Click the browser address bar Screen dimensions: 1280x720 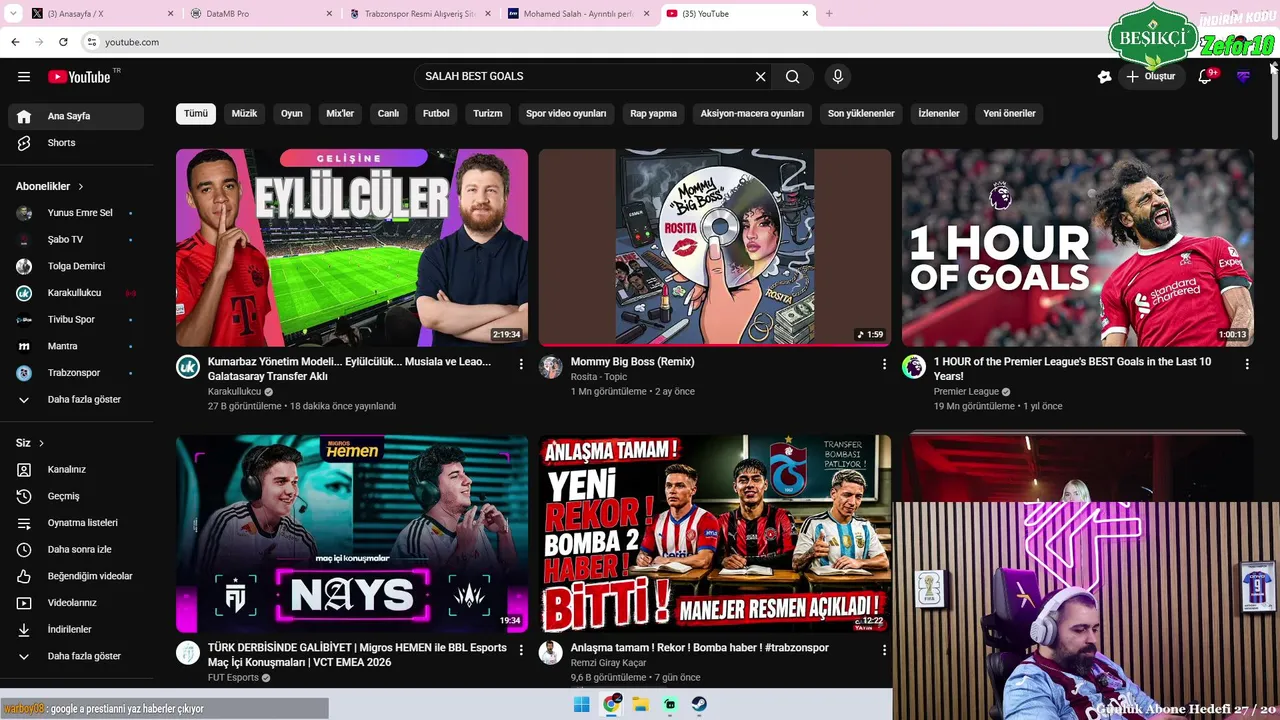[590, 42]
